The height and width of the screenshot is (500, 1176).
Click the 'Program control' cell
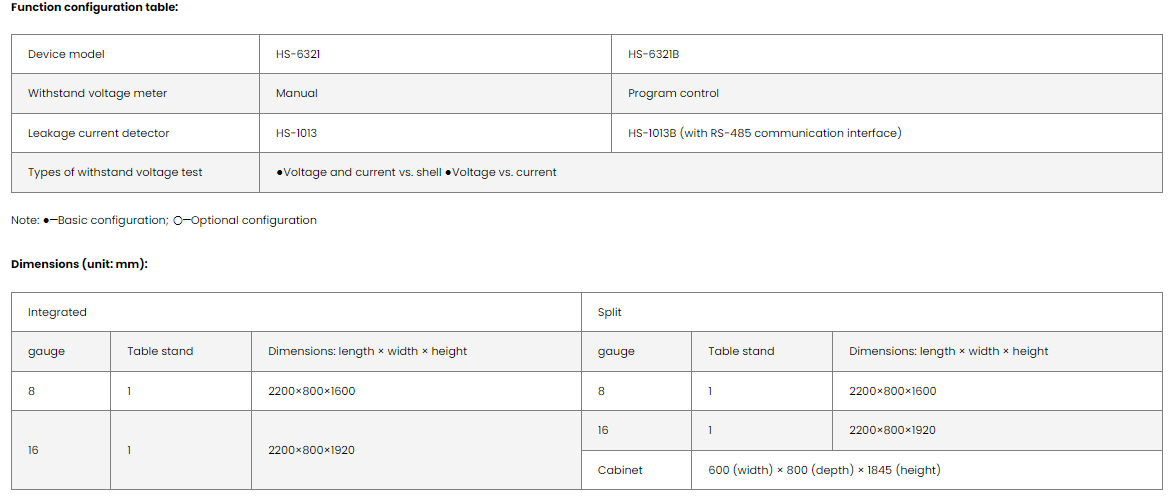(x=673, y=93)
